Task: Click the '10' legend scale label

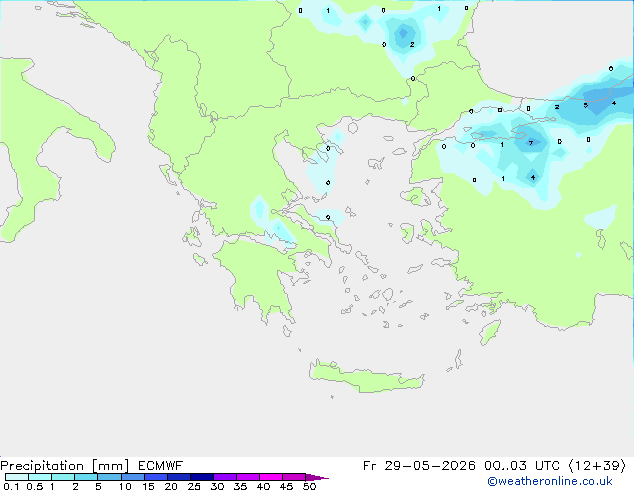Action: point(125,486)
